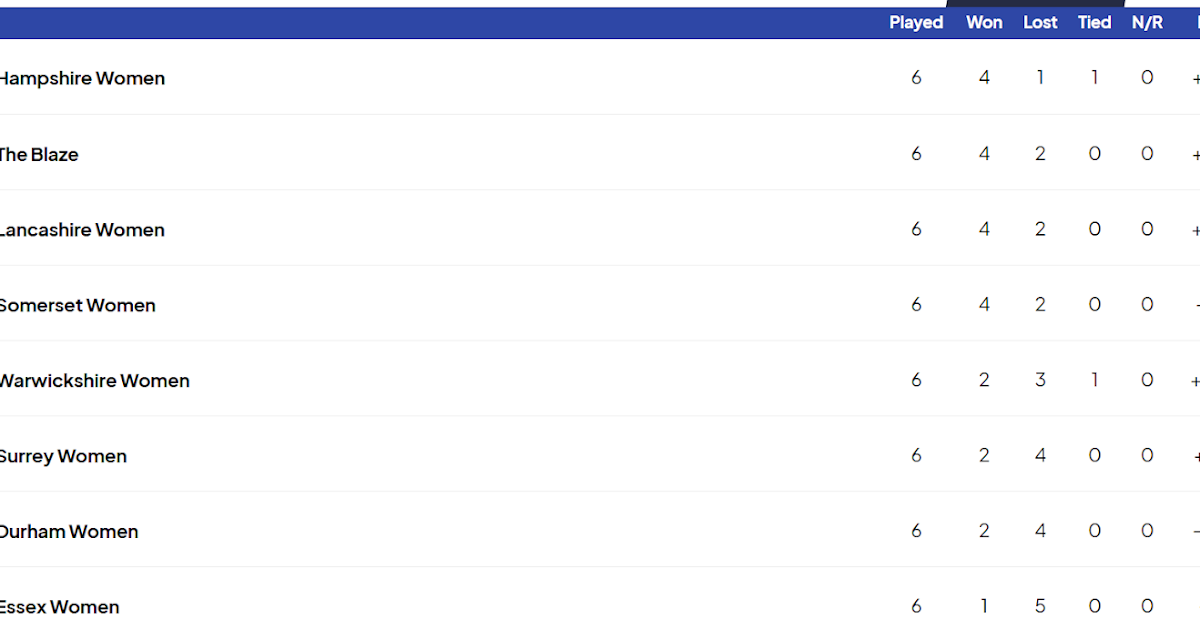Open the Warwickshire Women team link

[95, 381]
